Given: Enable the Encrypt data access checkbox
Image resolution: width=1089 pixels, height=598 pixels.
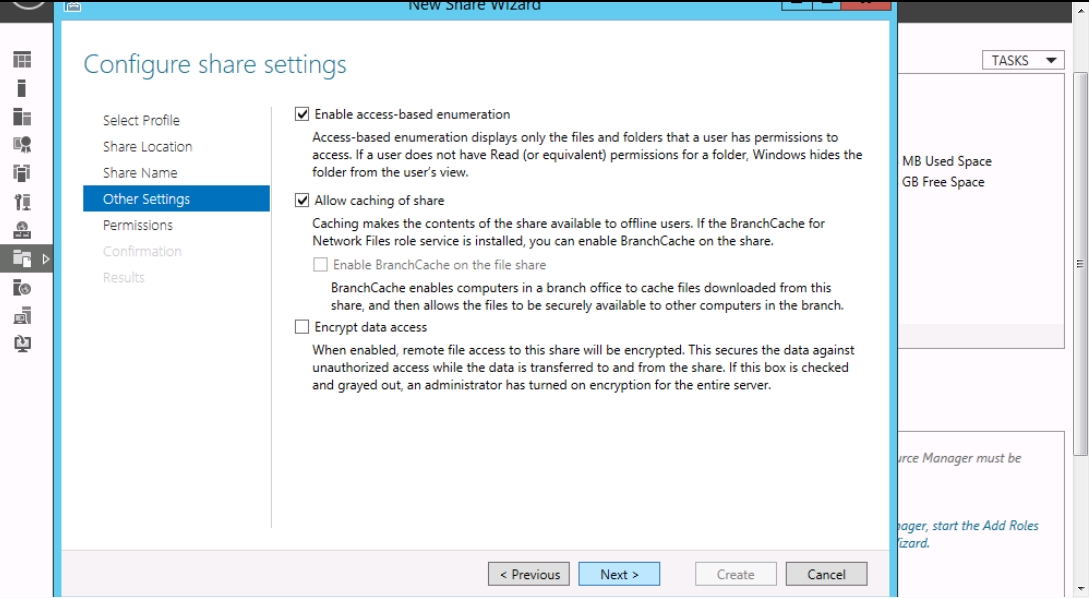Looking at the screenshot, I should click(302, 327).
